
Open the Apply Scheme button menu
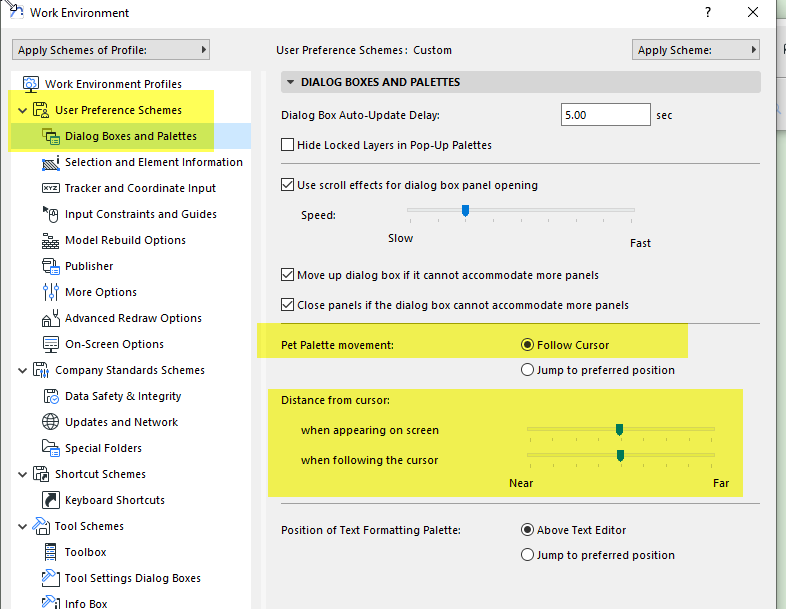pyautogui.click(x=695, y=49)
